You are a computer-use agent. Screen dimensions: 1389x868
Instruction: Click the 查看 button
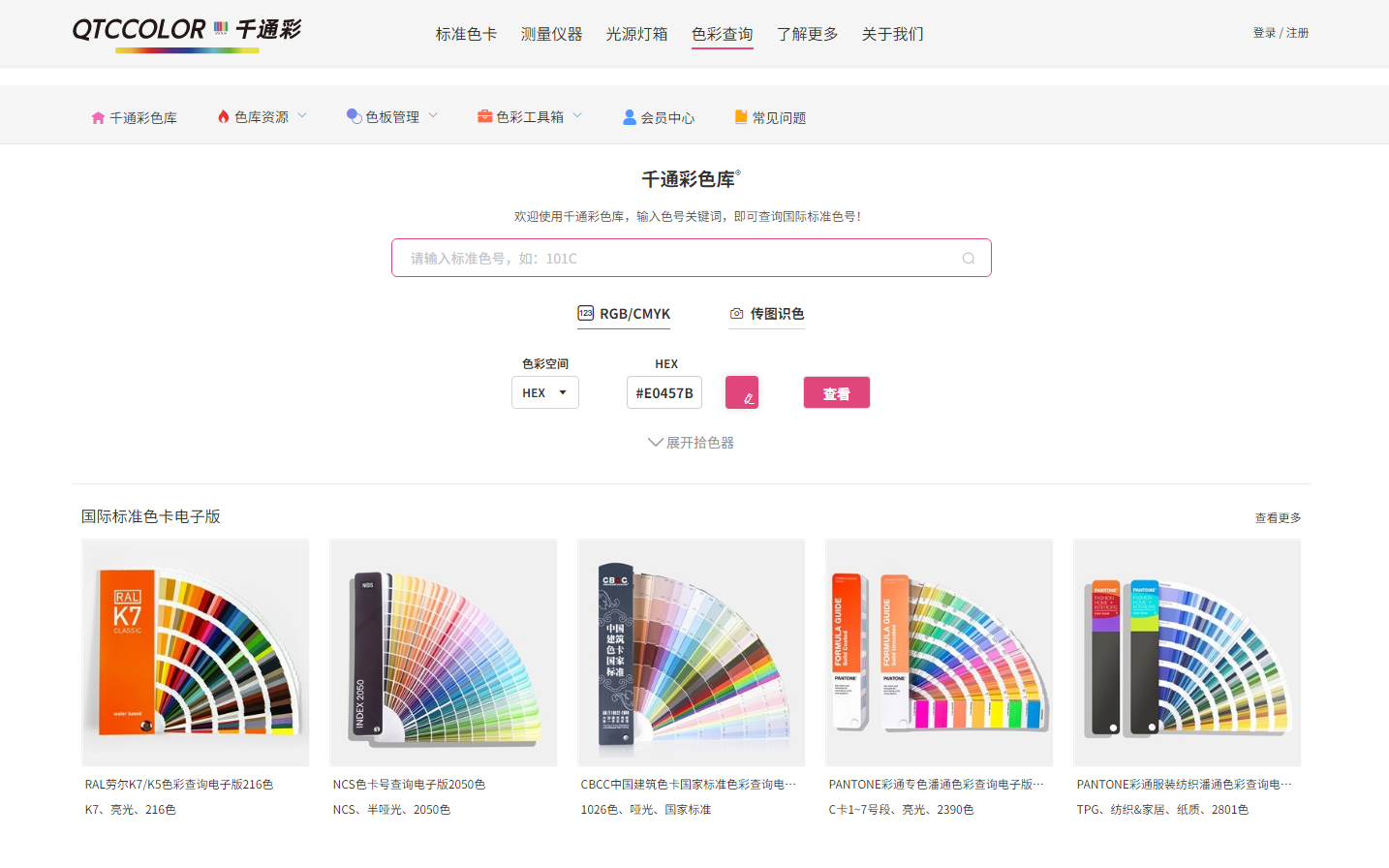pyautogui.click(x=837, y=392)
